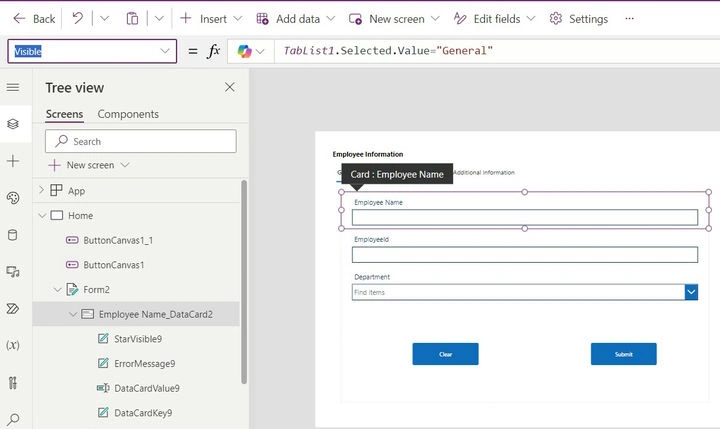The width and height of the screenshot is (720, 429).
Task: Click the Tree view vertical scrollbar
Action: (244, 282)
